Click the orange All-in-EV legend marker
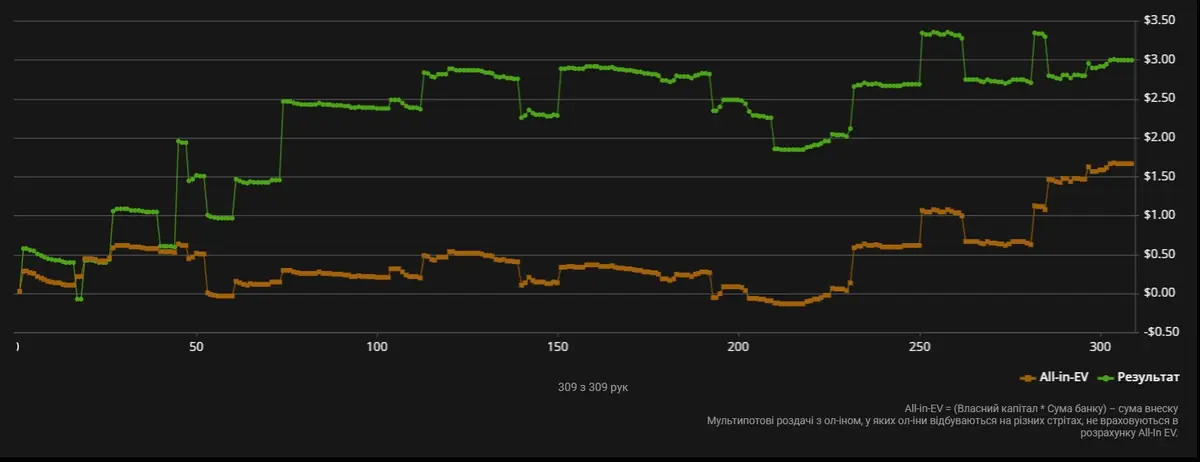Image resolution: width=1200 pixels, height=462 pixels. (x=1027, y=378)
